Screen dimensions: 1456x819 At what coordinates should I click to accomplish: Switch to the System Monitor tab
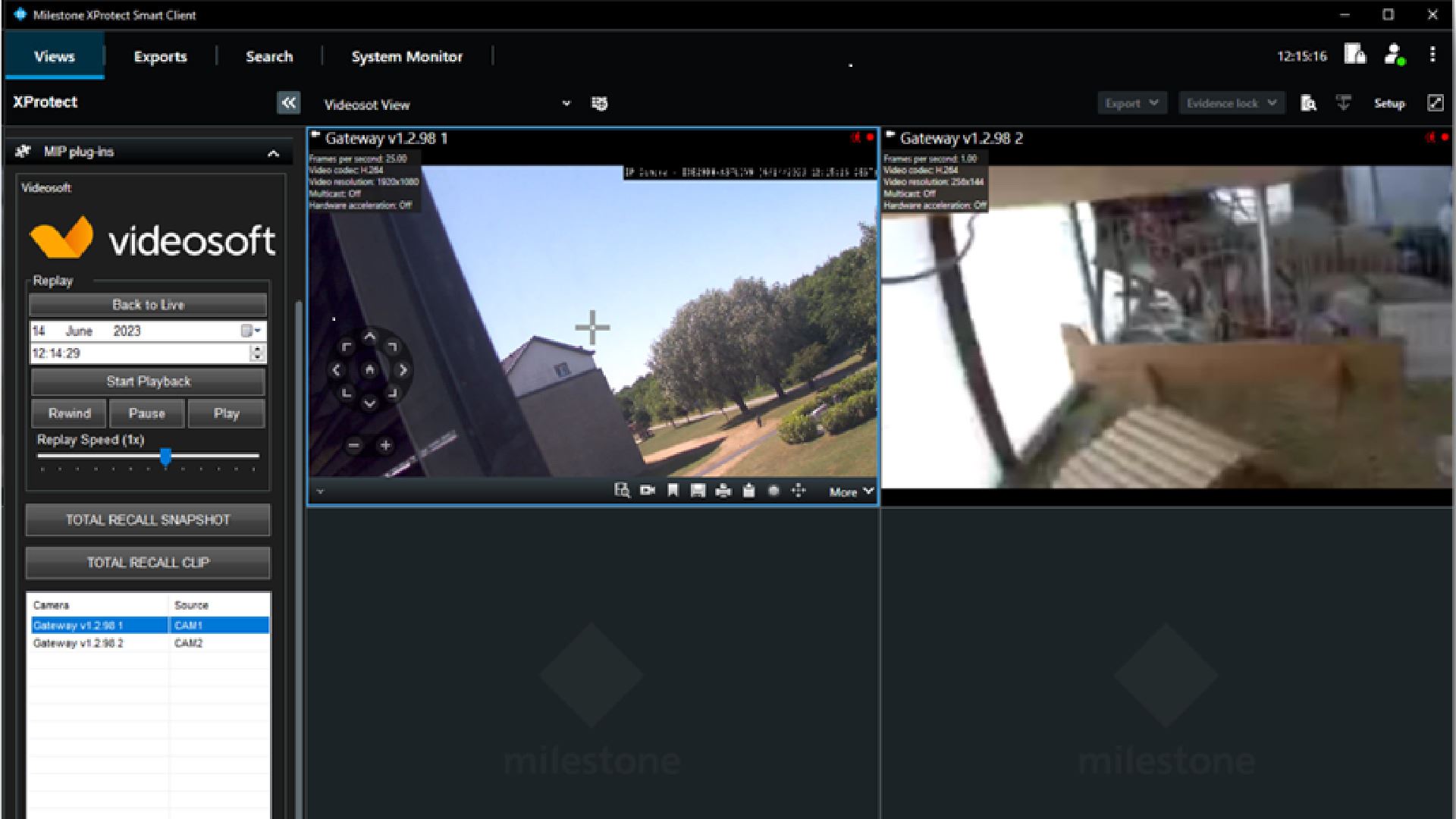407,56
